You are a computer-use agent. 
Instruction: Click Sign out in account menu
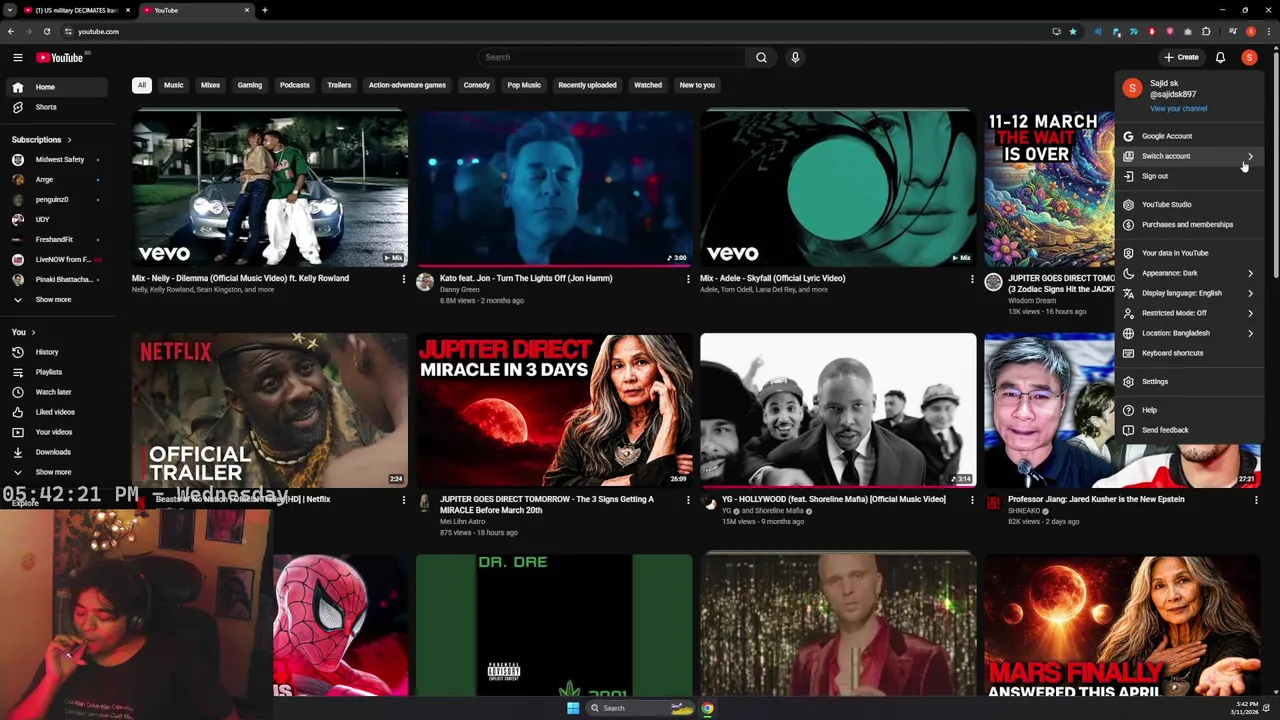tap(1189, 176)
